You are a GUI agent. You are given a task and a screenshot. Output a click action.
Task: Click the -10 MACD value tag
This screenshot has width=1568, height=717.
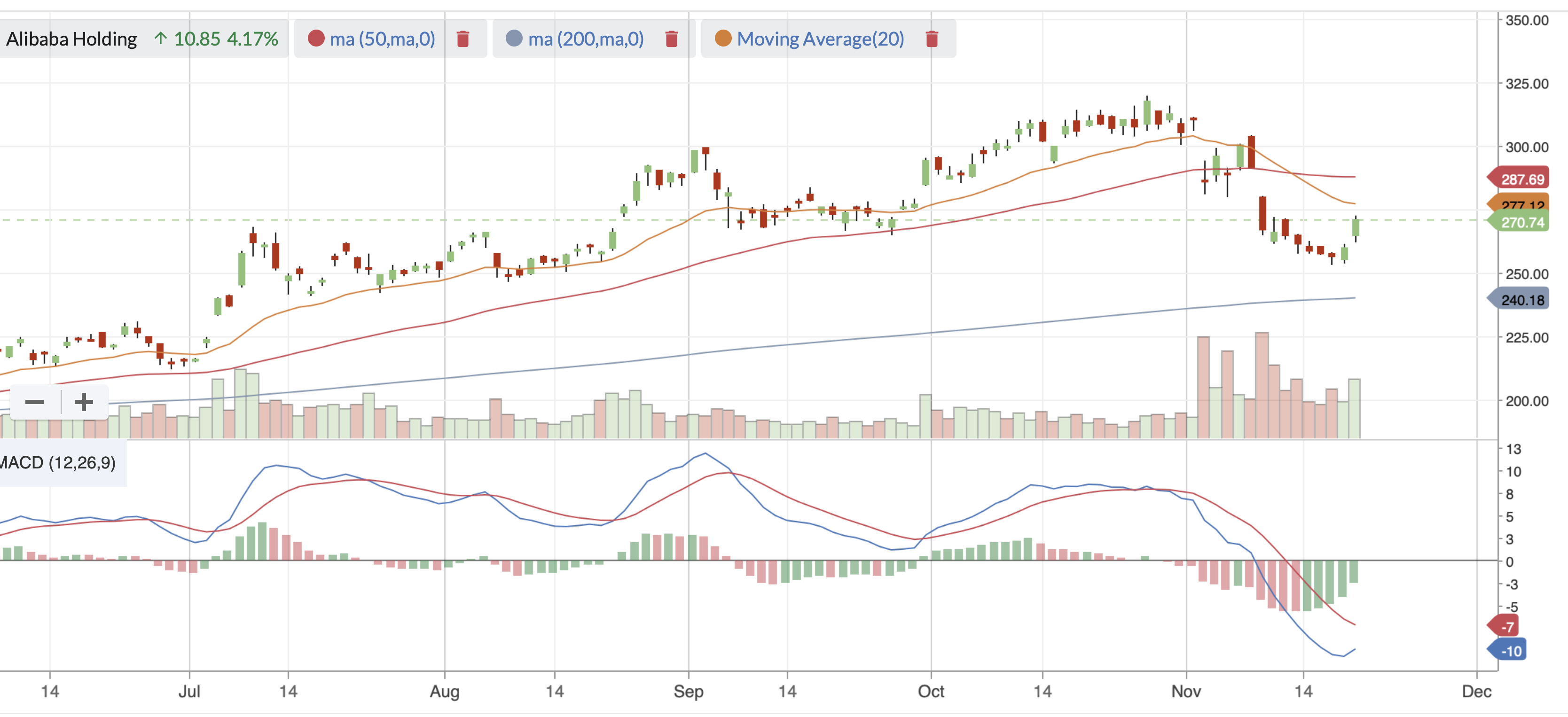click(x=1506, y=651)
